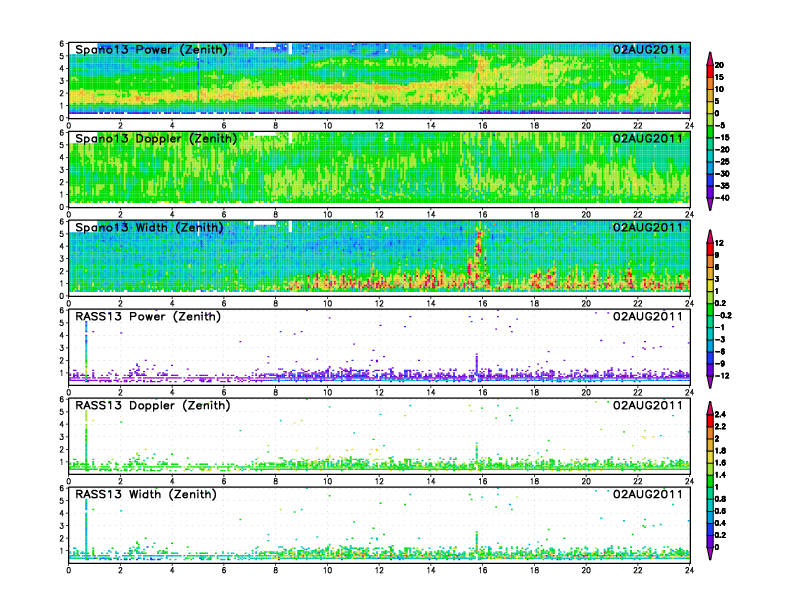Click the purple bottom arrow of the bottom colorbar
This screenshot has height=612, width=792.
(710, 553)
